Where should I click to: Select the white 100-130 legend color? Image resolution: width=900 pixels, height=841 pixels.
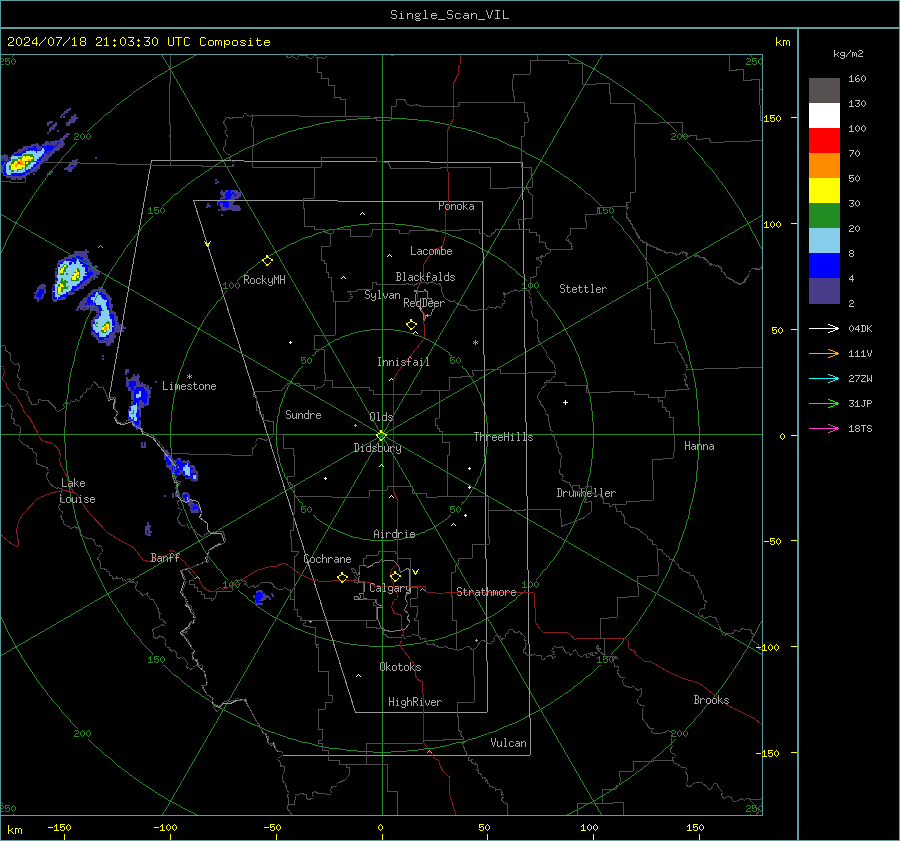click(x=824, y=116)
